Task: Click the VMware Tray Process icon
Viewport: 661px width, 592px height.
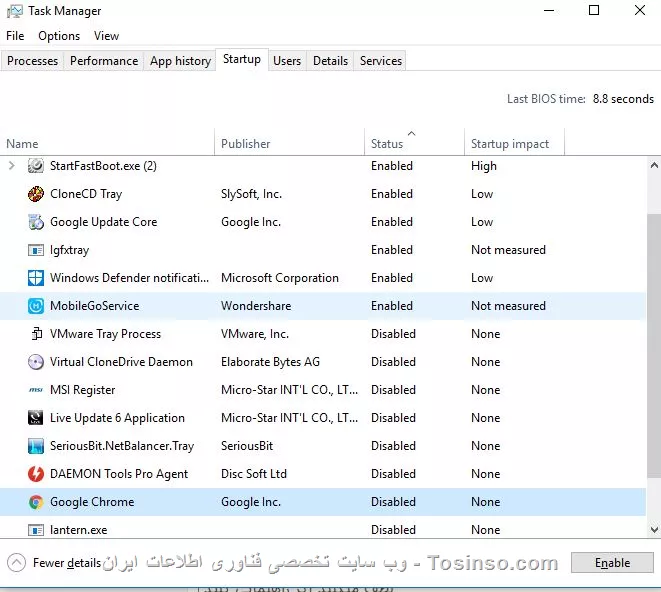Action: tap(37, 334)
